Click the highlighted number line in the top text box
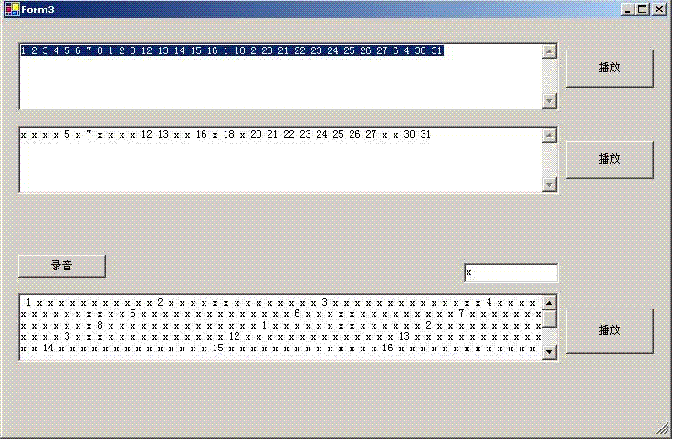 pos(232,51)
